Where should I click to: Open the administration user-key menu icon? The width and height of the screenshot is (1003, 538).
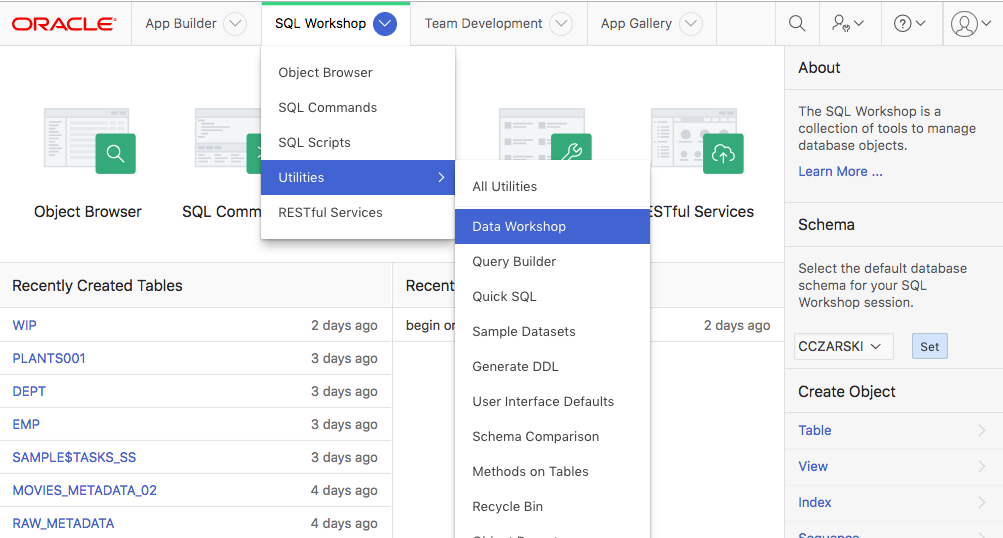click(x=848, y=23)
